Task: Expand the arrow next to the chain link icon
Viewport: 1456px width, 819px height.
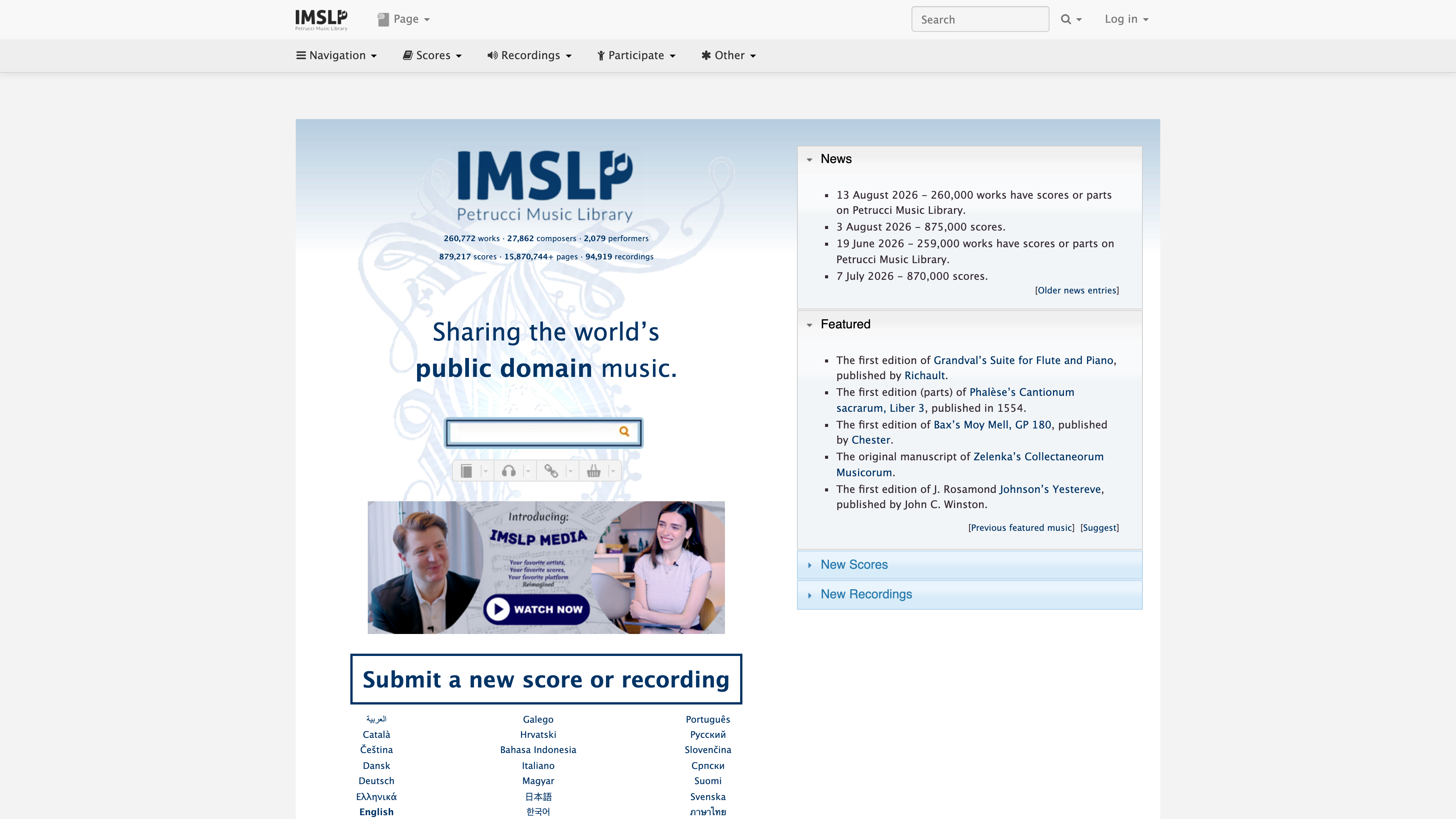Action: click(x=570, y=471)
